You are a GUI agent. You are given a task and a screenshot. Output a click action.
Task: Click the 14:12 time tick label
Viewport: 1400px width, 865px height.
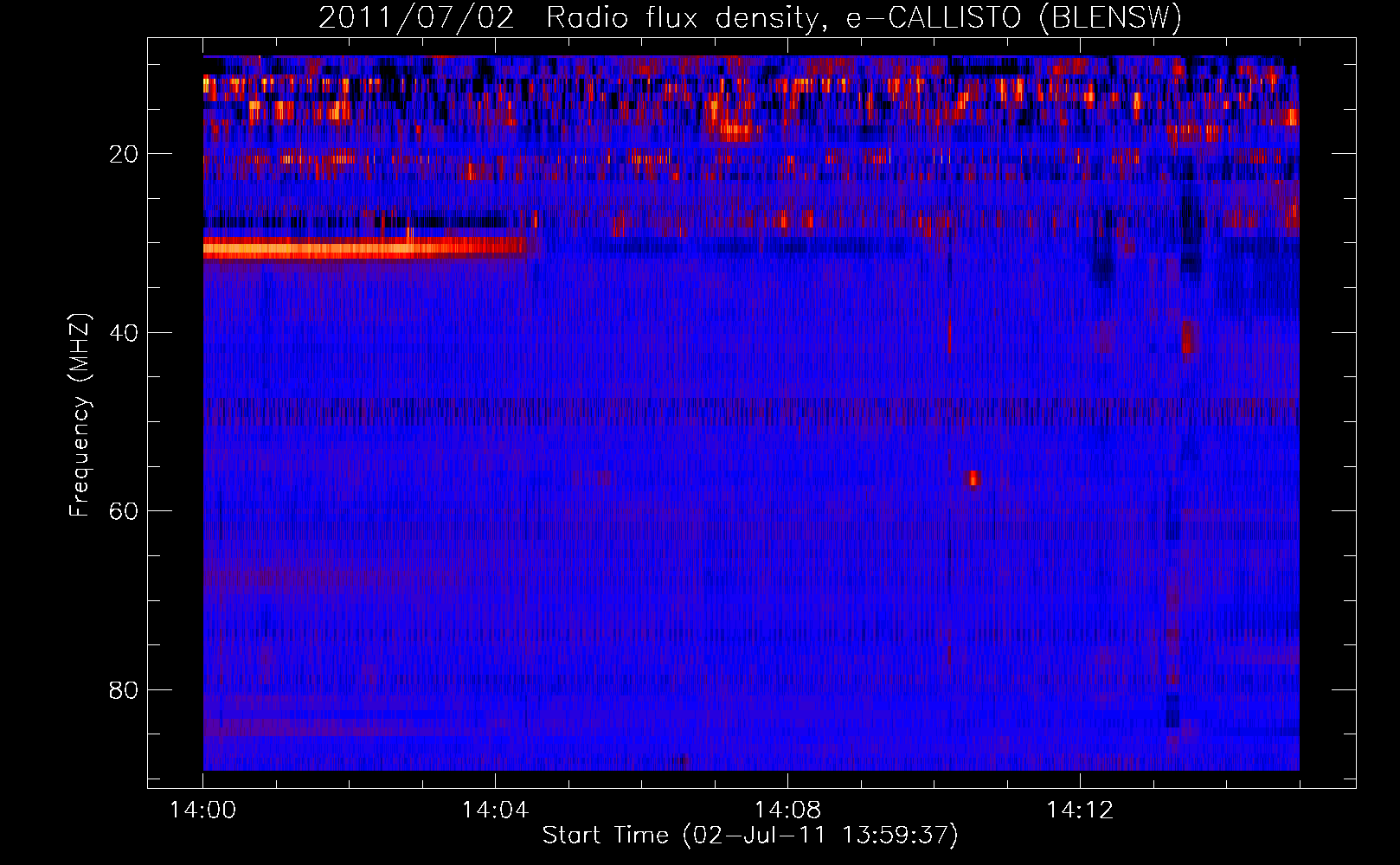[x=1080, y=810]
